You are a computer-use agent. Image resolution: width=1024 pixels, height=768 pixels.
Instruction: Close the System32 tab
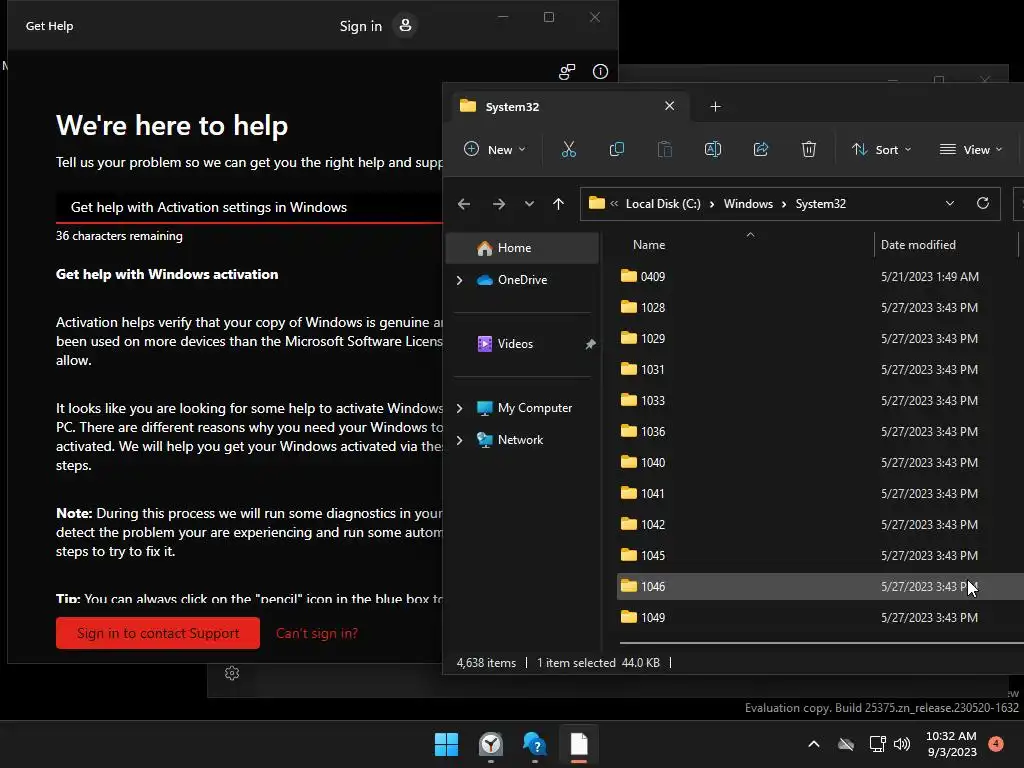[x=669, y=106]
